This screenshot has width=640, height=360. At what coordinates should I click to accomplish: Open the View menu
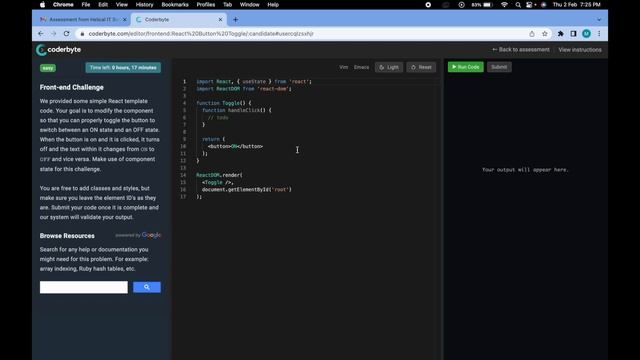tap(122, 5)
